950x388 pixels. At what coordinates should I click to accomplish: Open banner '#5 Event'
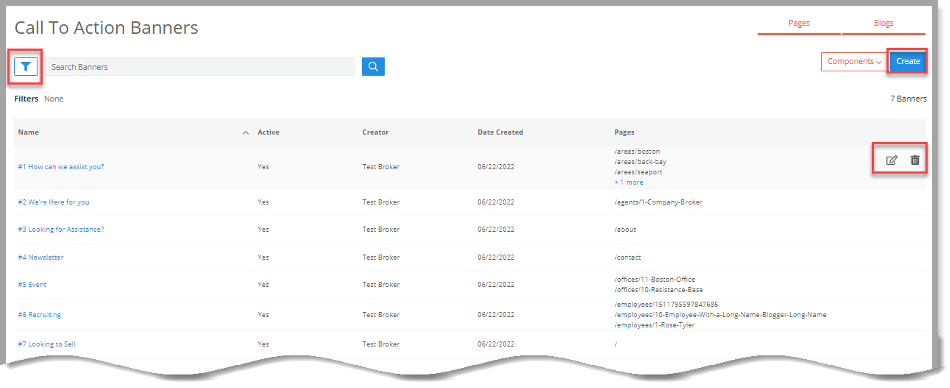tap(32, 284)
